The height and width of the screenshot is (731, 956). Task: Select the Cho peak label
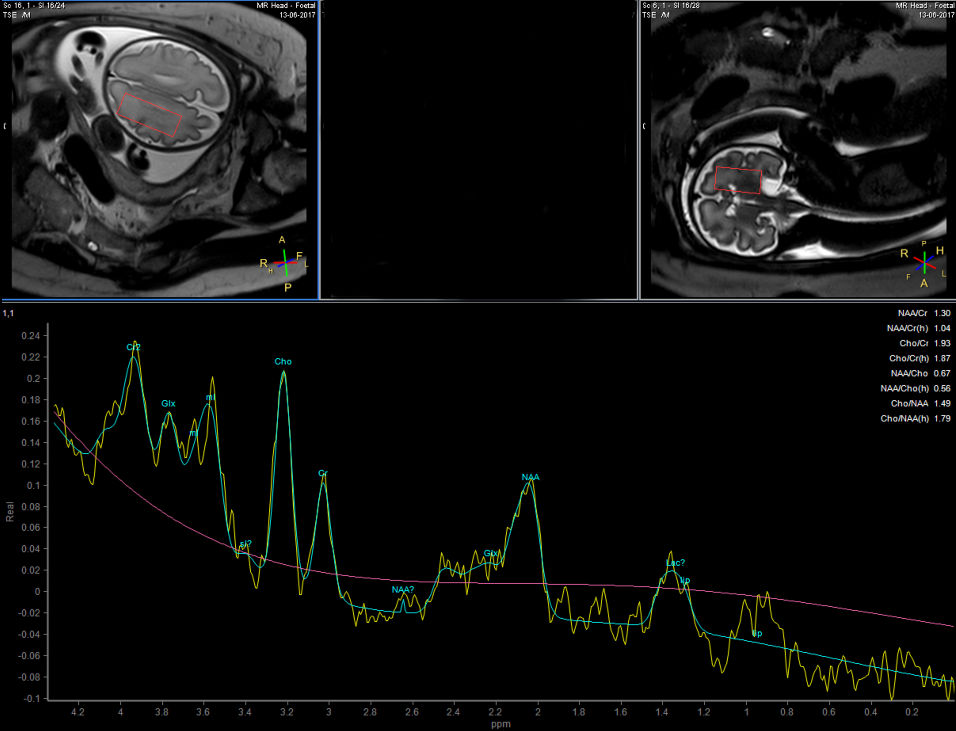[x=283, y=361]
